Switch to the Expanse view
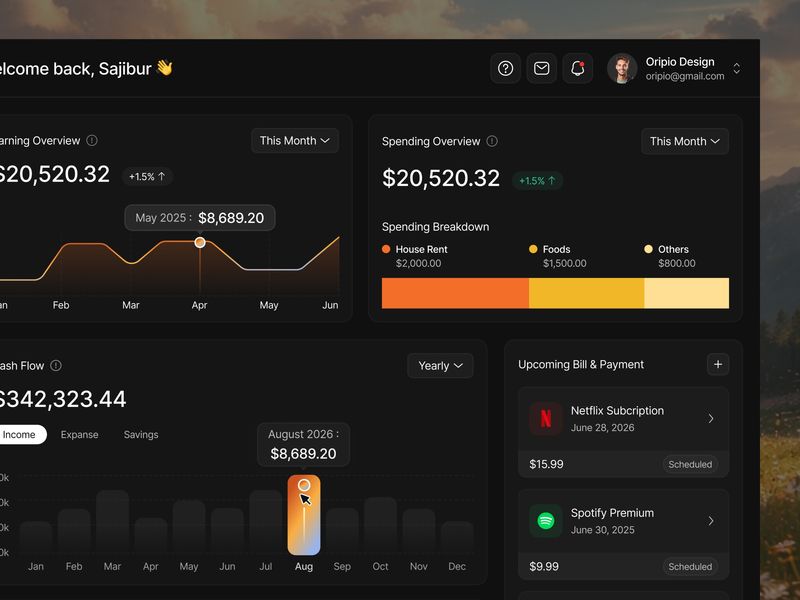Image resolution: width=800 pixels, height=600 pixels. [x=79, y=434]
